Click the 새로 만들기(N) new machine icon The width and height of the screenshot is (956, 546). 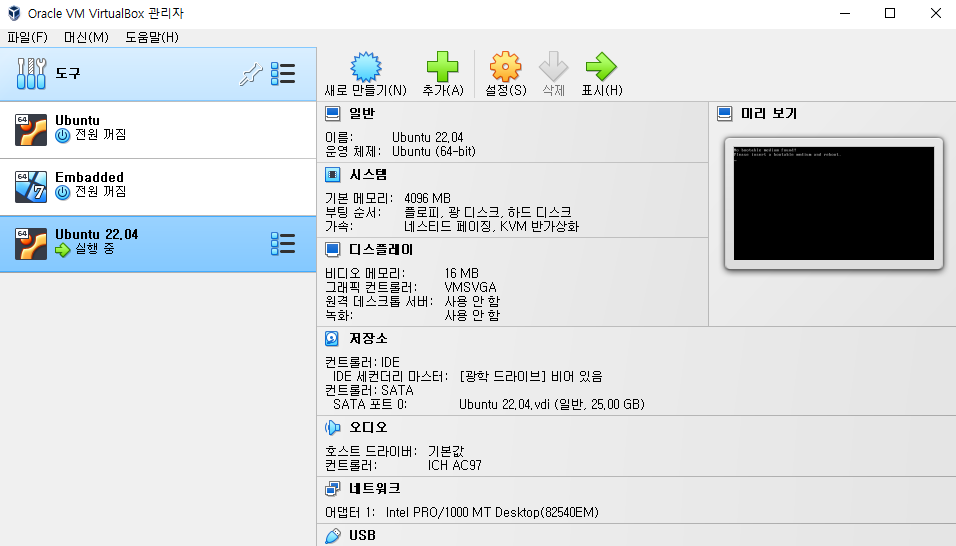pos(366,66)
